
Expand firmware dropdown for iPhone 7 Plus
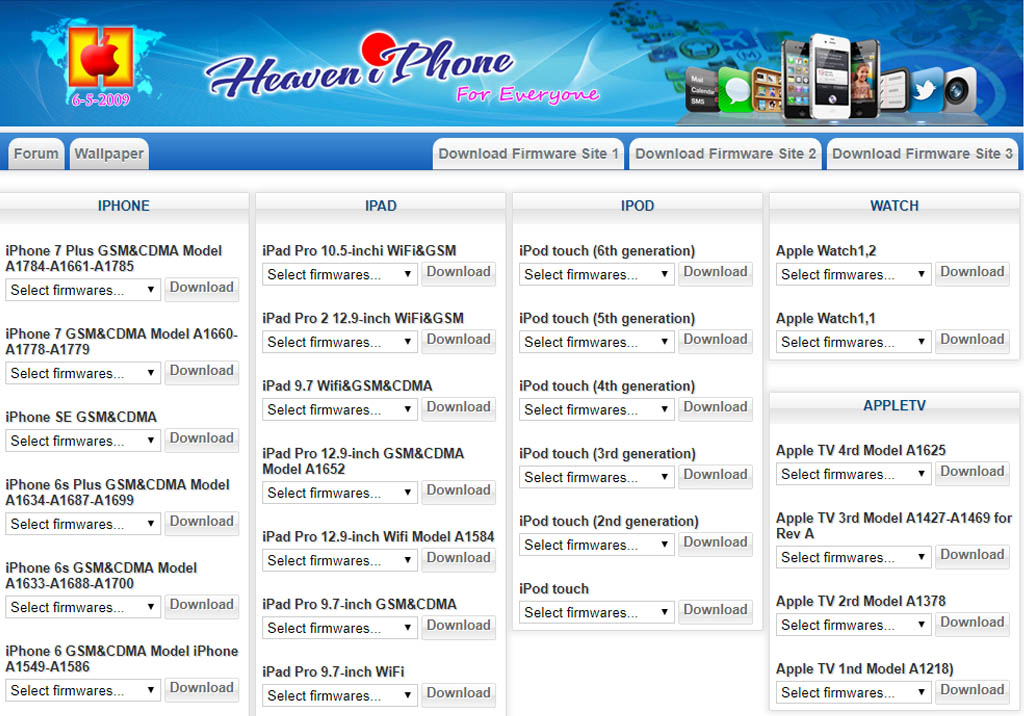click(83, 290)
